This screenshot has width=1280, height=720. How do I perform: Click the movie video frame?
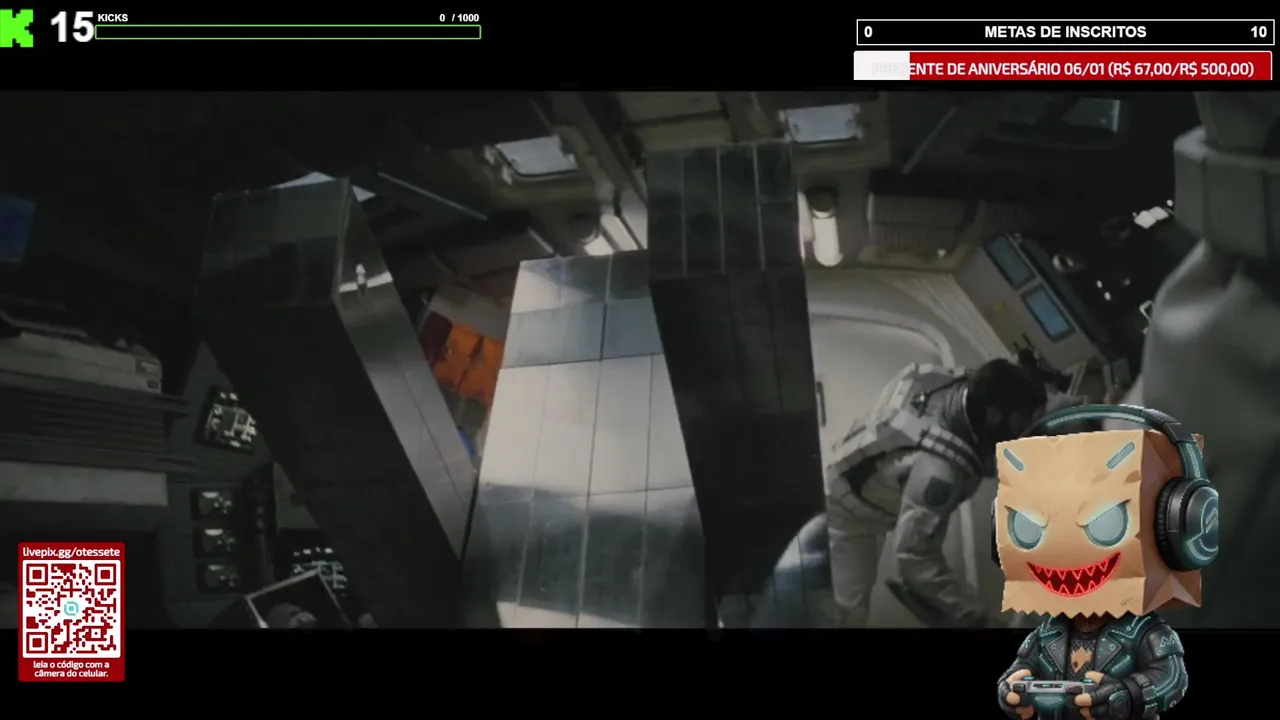[640, 360]
